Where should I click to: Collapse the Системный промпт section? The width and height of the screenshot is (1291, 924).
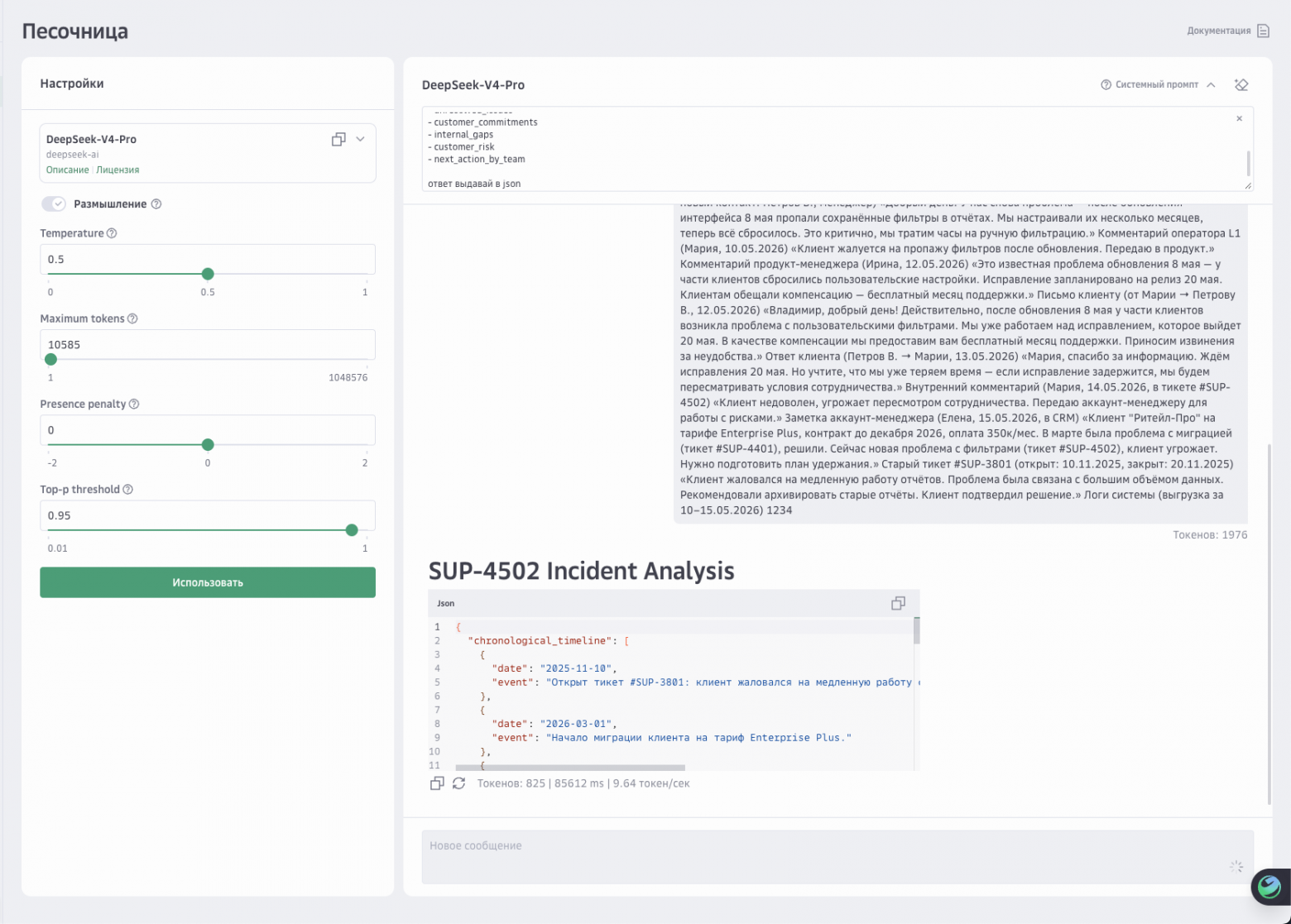tap(1211, 85)
